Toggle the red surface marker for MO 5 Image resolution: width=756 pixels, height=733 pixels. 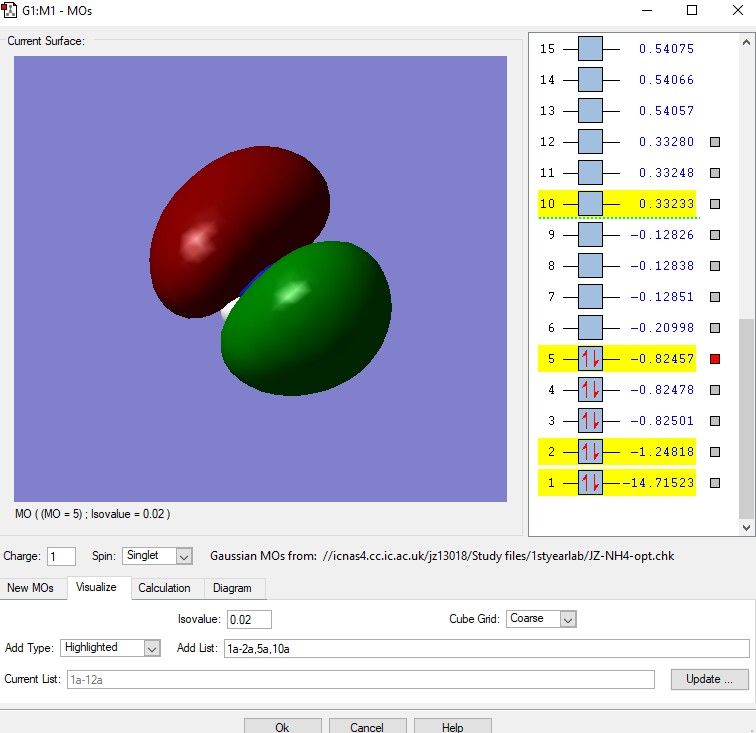(x=714, y=359)
